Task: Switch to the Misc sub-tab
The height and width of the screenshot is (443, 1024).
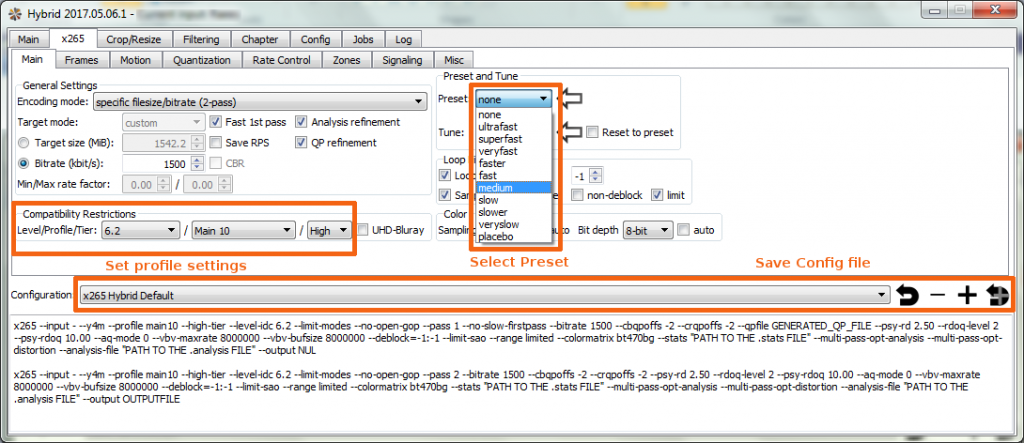Action: (x=454, y=60)
